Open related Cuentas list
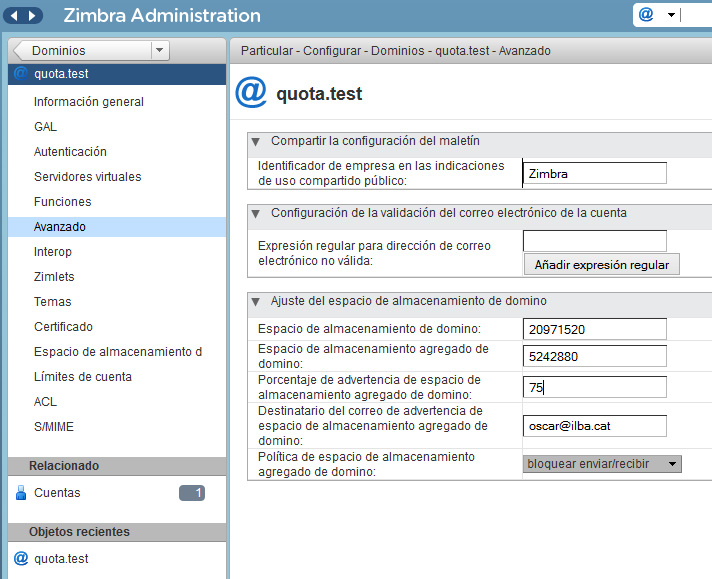 (57, 493)
